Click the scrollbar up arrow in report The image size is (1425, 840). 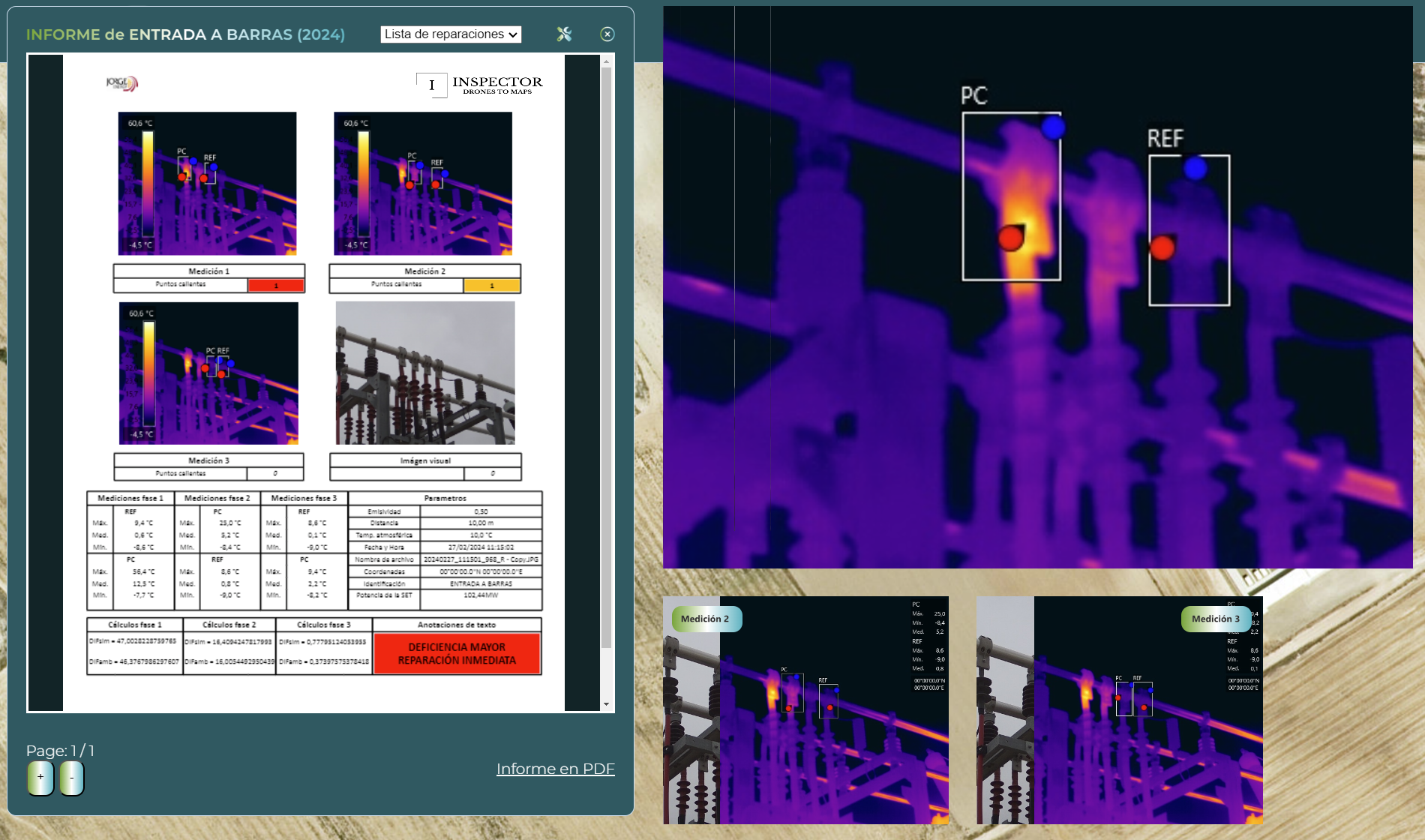pyautogui.click(x=606, y=61)
